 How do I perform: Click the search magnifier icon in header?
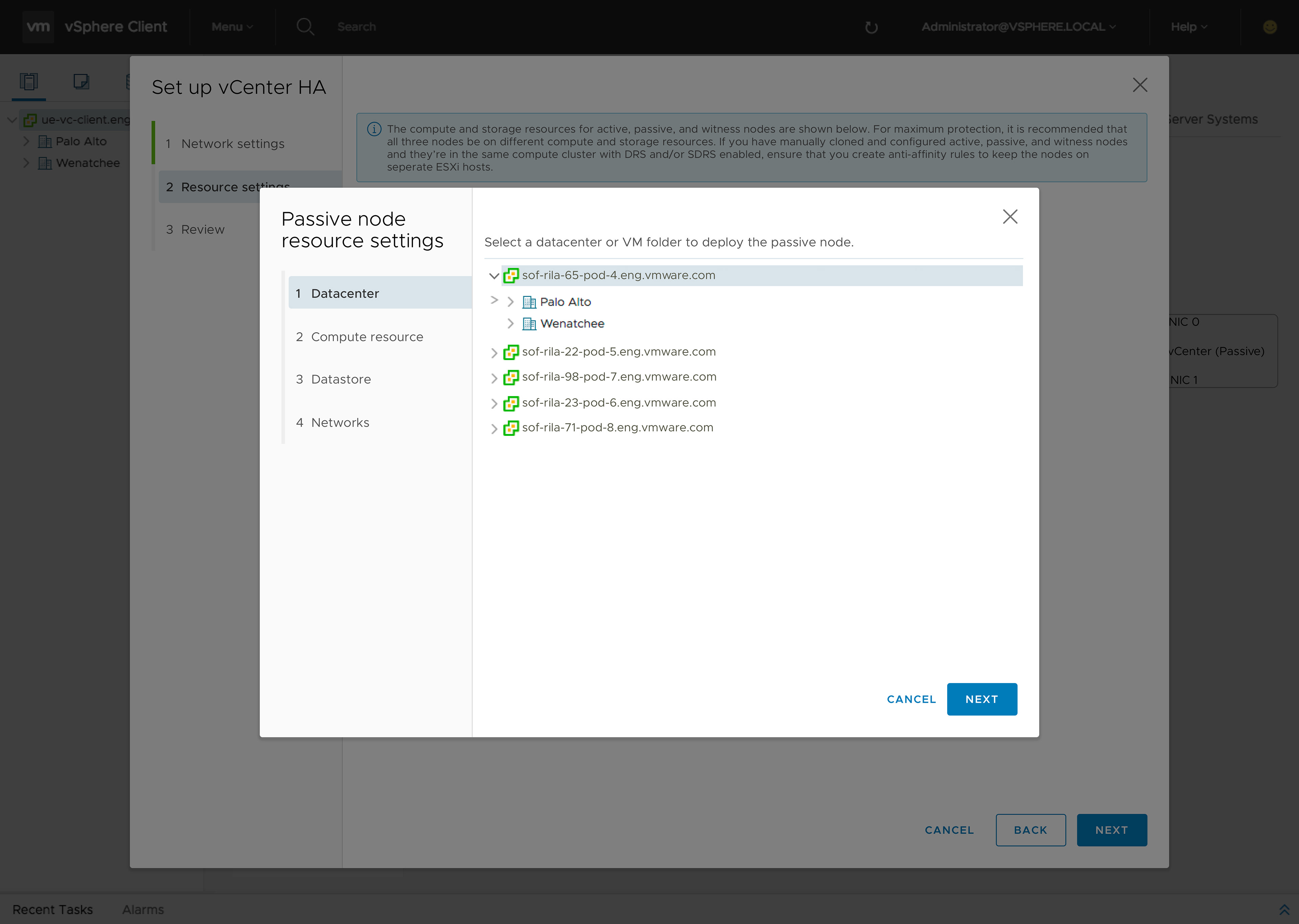(305, 27)
